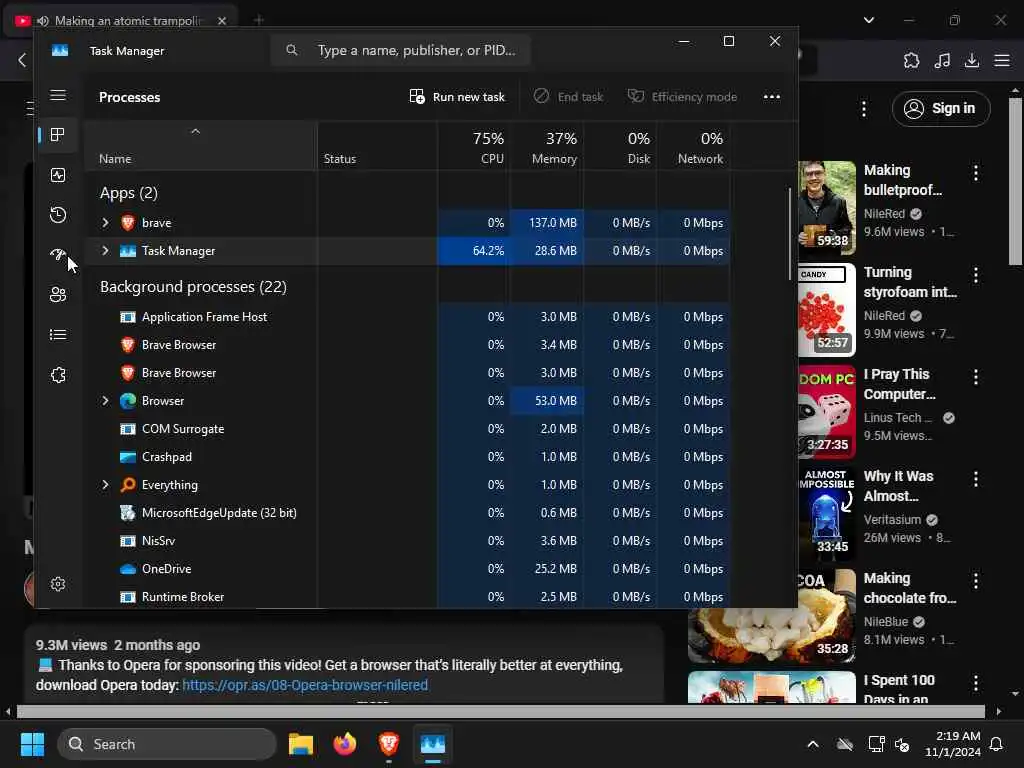Viewport: 1024px width, 768px height.
Task: Expand the Task Manager process group
Action: [105, 251]
